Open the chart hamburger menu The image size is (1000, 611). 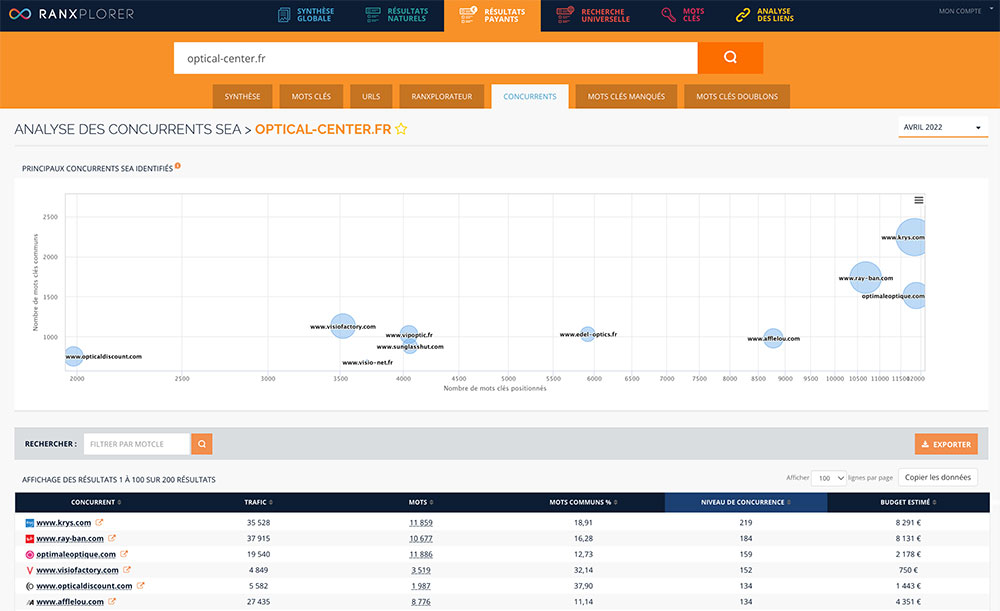pos(918,200)
